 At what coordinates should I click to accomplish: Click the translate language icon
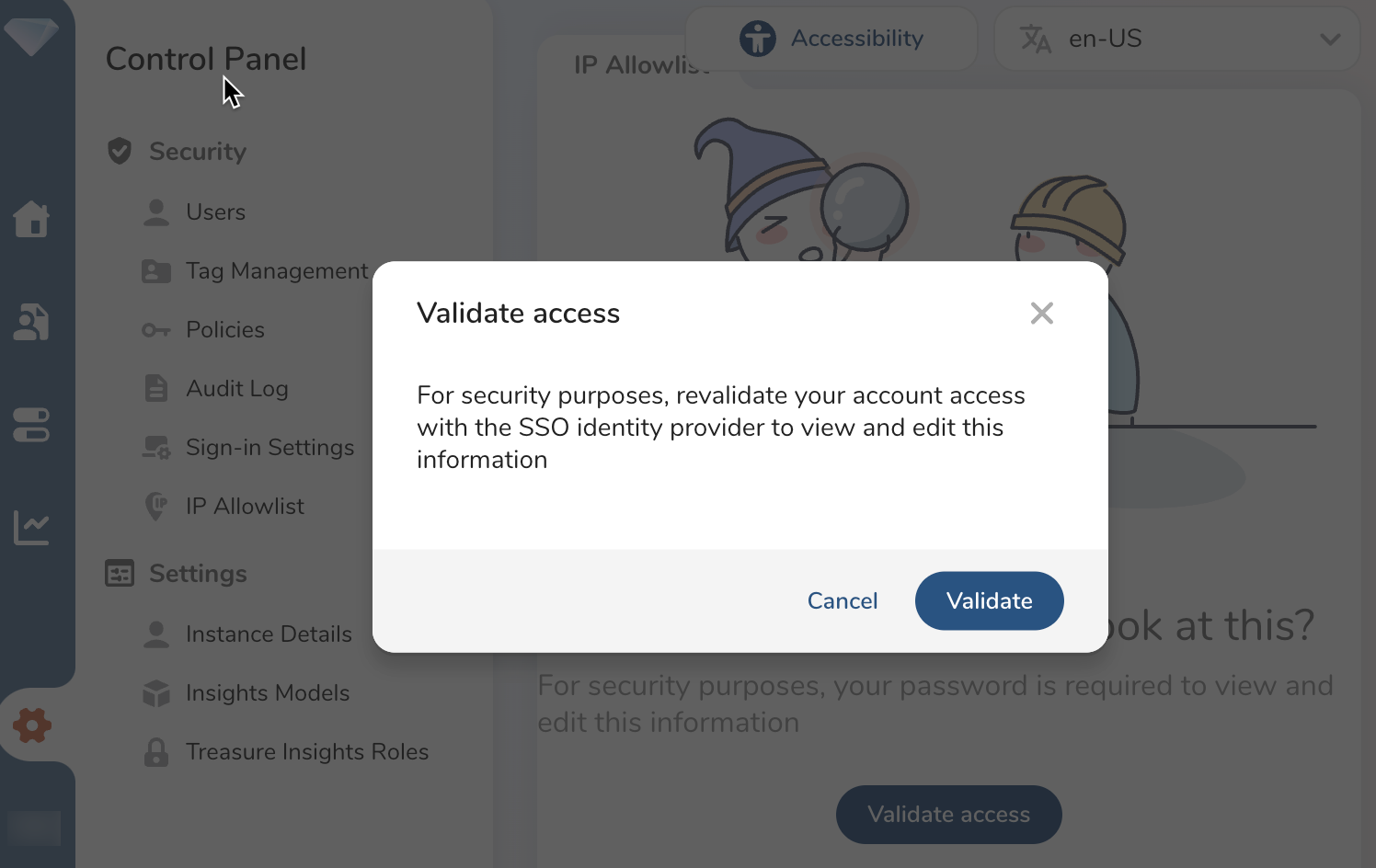(x=1036, y=39)
